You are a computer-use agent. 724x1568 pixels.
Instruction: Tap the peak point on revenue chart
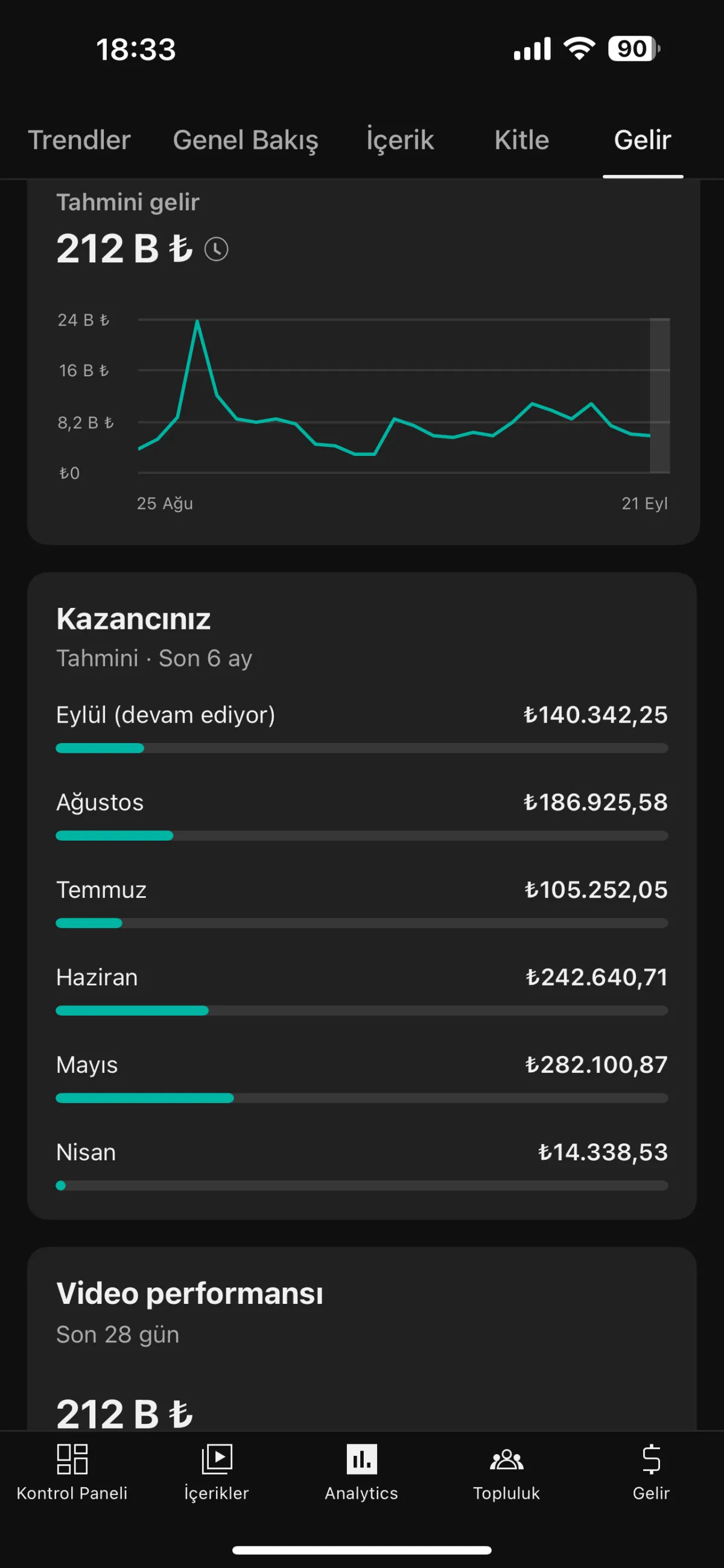point(197,321)
